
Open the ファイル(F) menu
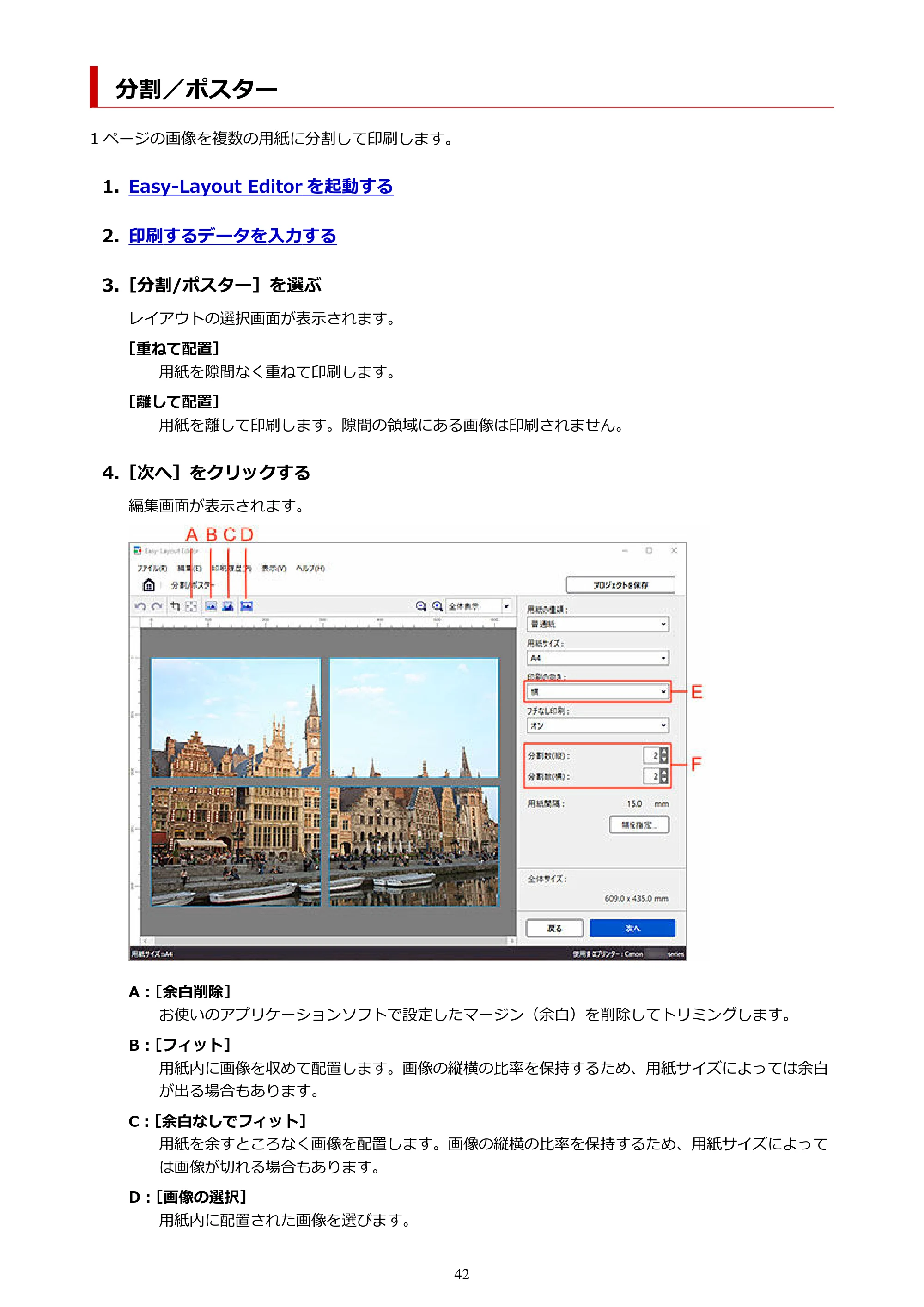pyautogui.click(x=152, y=568)
